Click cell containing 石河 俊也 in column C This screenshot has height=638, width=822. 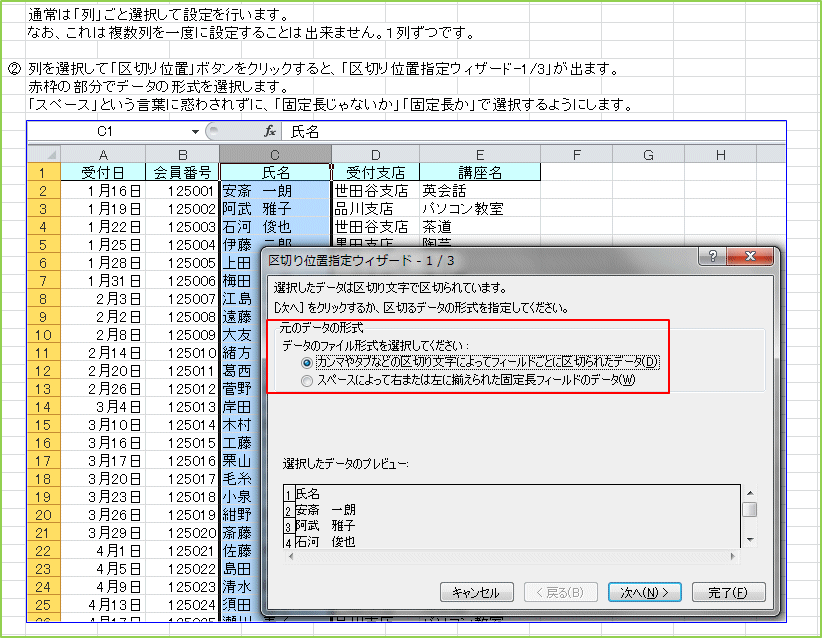275,226
